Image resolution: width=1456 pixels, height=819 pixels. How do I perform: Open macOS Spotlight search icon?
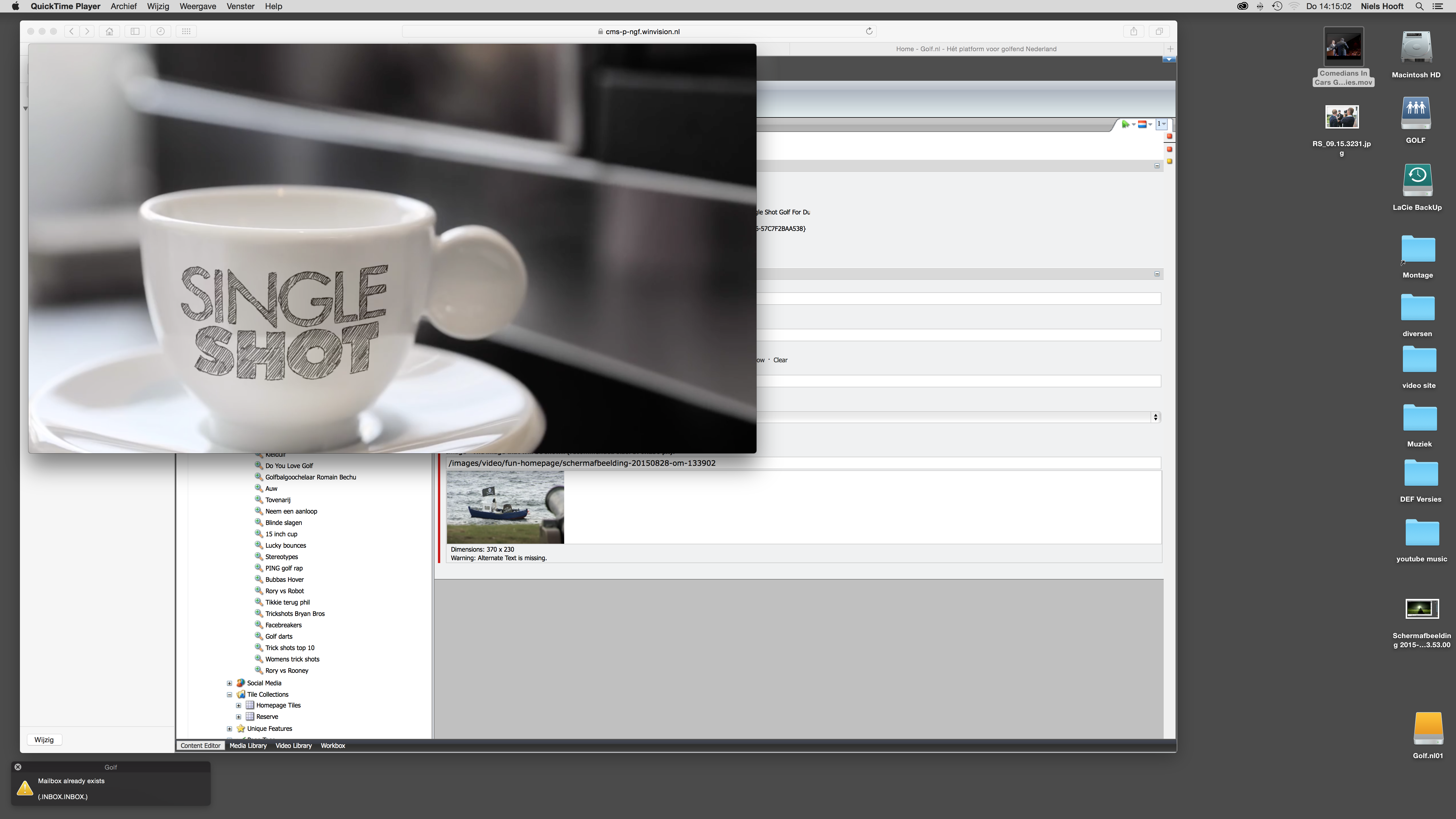1419,6
